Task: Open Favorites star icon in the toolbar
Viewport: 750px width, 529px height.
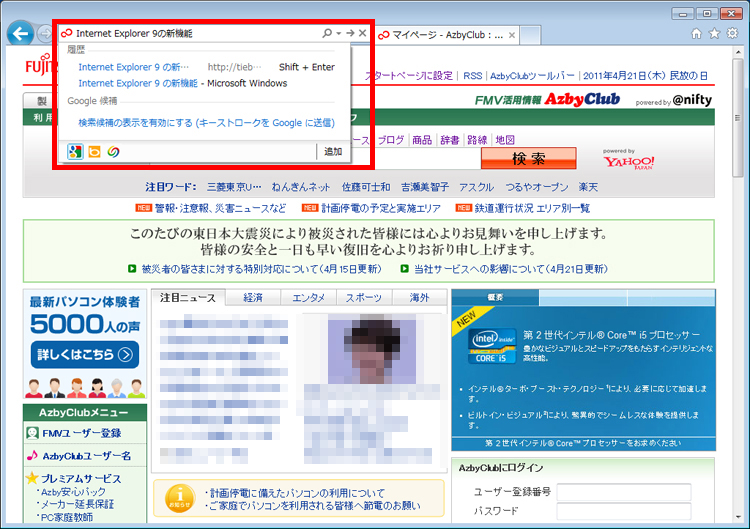Action: coord(714,33)
